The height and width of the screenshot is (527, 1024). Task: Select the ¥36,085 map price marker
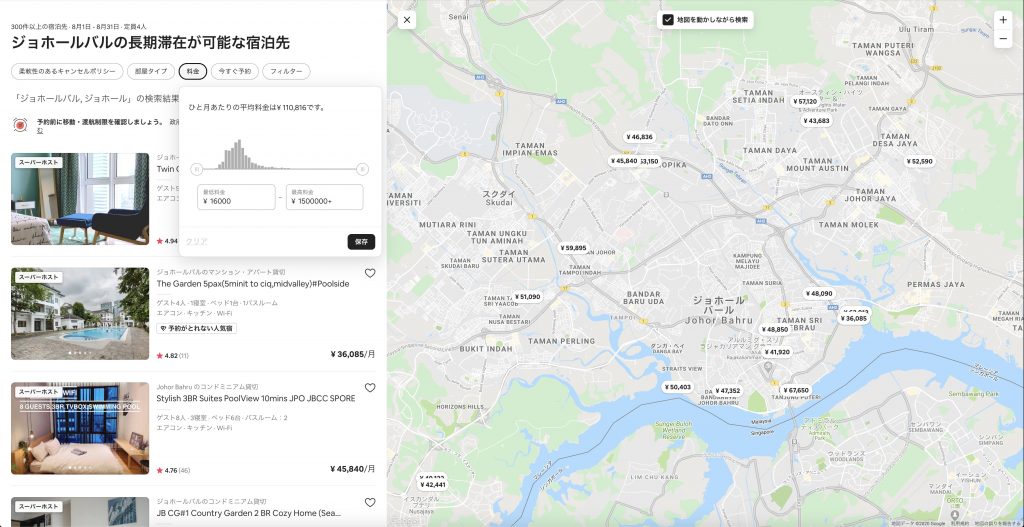(x=854, y=319)
